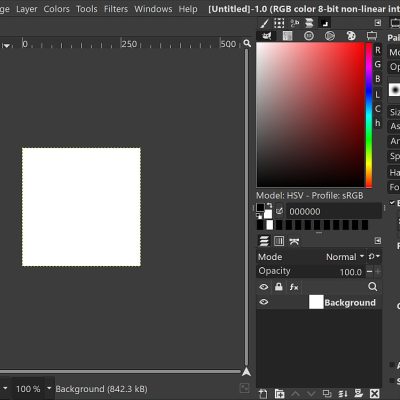Switch to the Channels tab
Viewport: 400px width, 400px height.
pos(279,241)
